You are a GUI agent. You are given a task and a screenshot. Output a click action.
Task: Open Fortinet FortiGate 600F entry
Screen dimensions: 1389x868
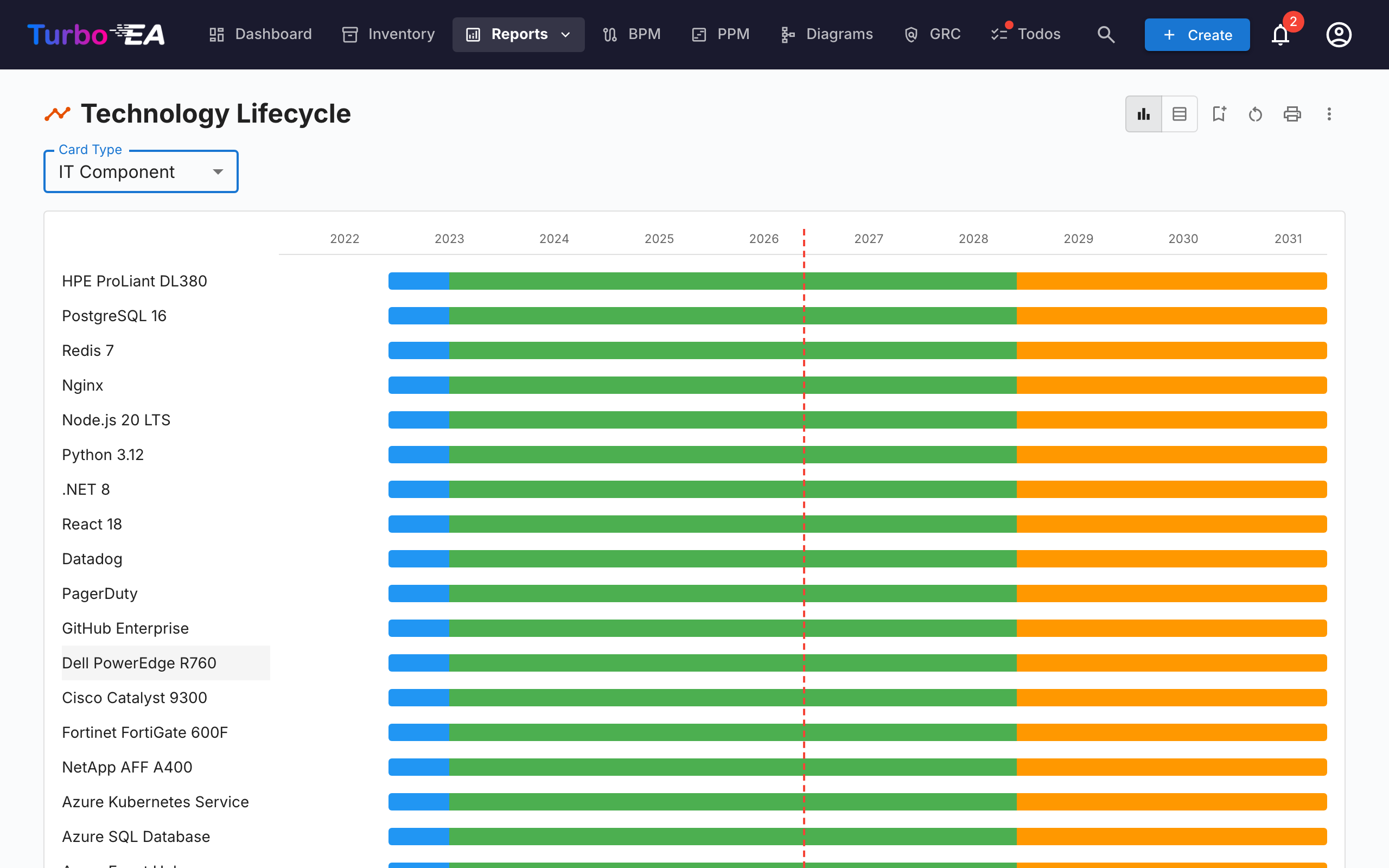point(145,732)
